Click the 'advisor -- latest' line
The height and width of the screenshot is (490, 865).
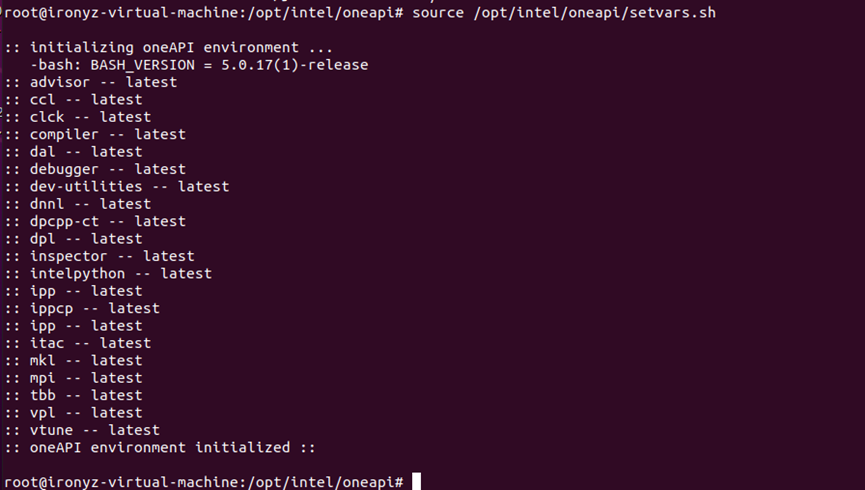click(92, 82)
